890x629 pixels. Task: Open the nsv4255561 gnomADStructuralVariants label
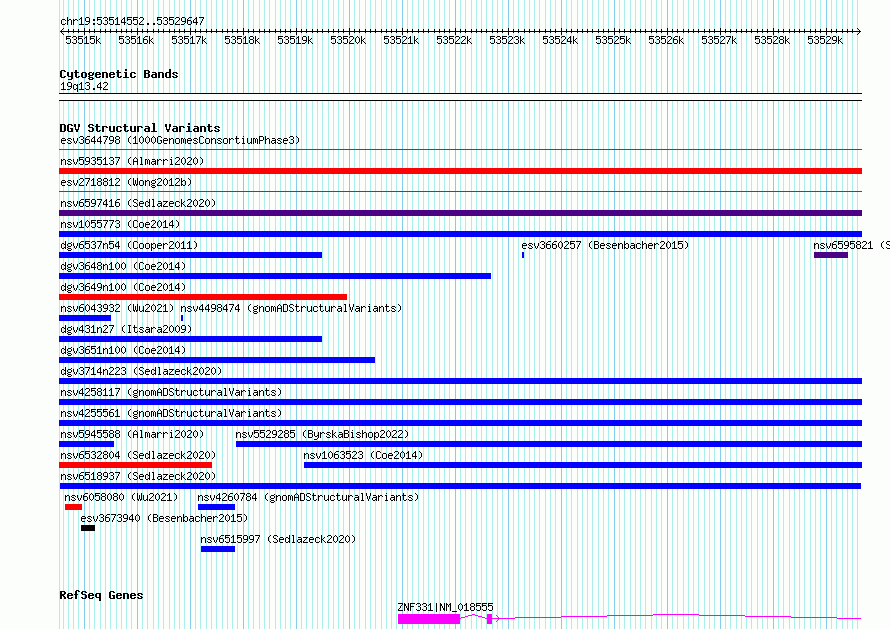click(171, 413)
